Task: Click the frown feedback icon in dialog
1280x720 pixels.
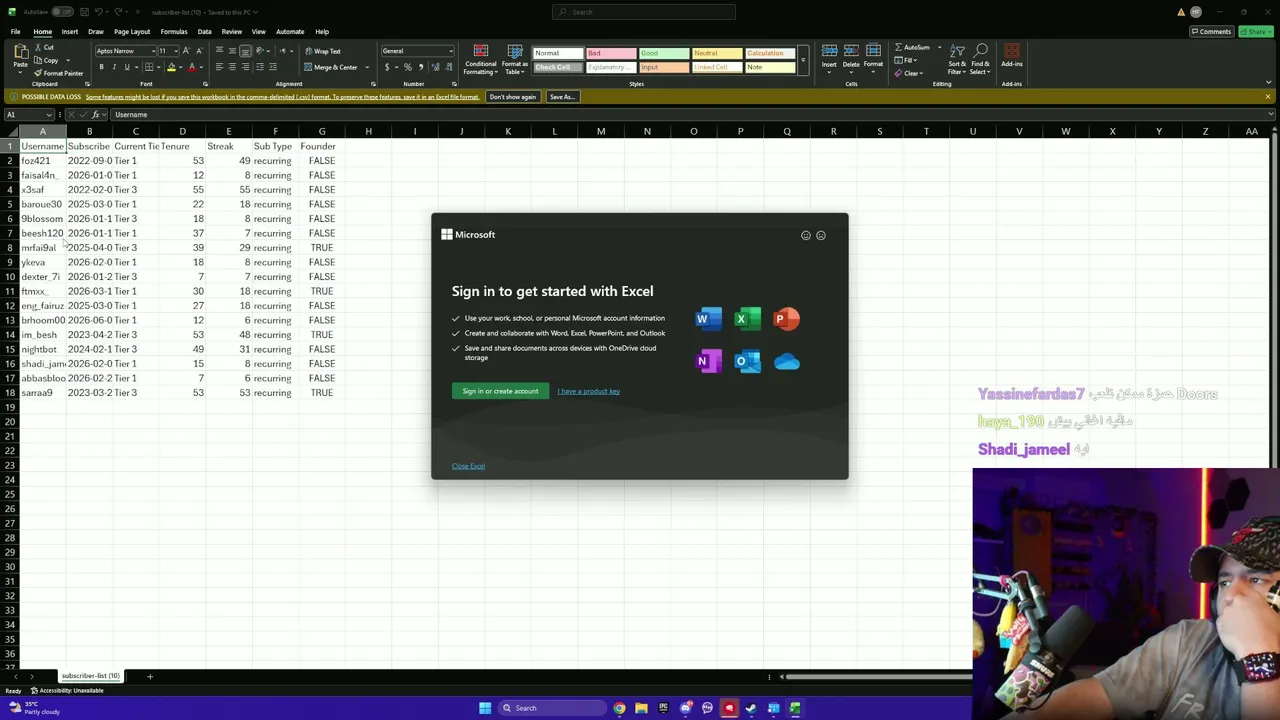Action: [x=821, y=235]
